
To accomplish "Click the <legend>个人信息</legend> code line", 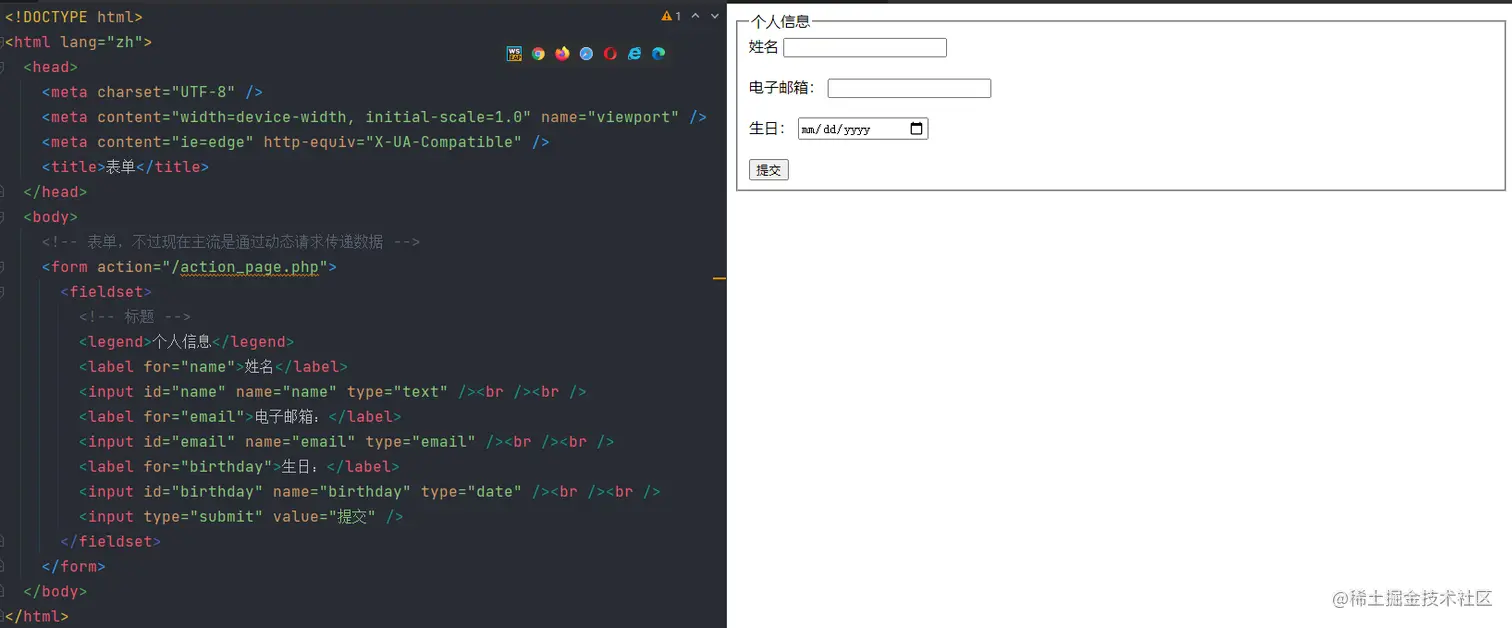I will (186, 342).
